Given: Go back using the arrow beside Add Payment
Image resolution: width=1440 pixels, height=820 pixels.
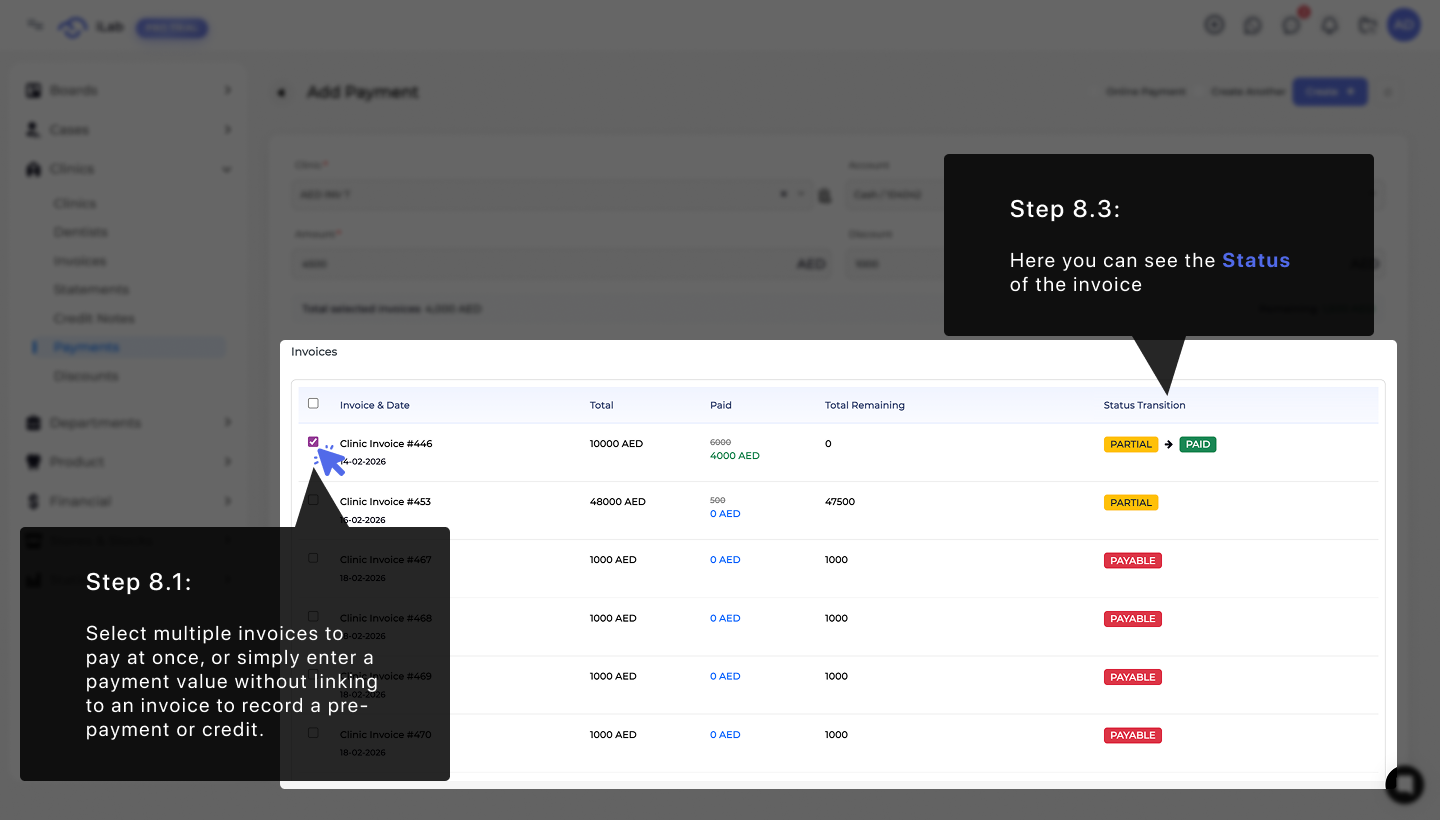Looking at the screenshot, I should (282, 93).
